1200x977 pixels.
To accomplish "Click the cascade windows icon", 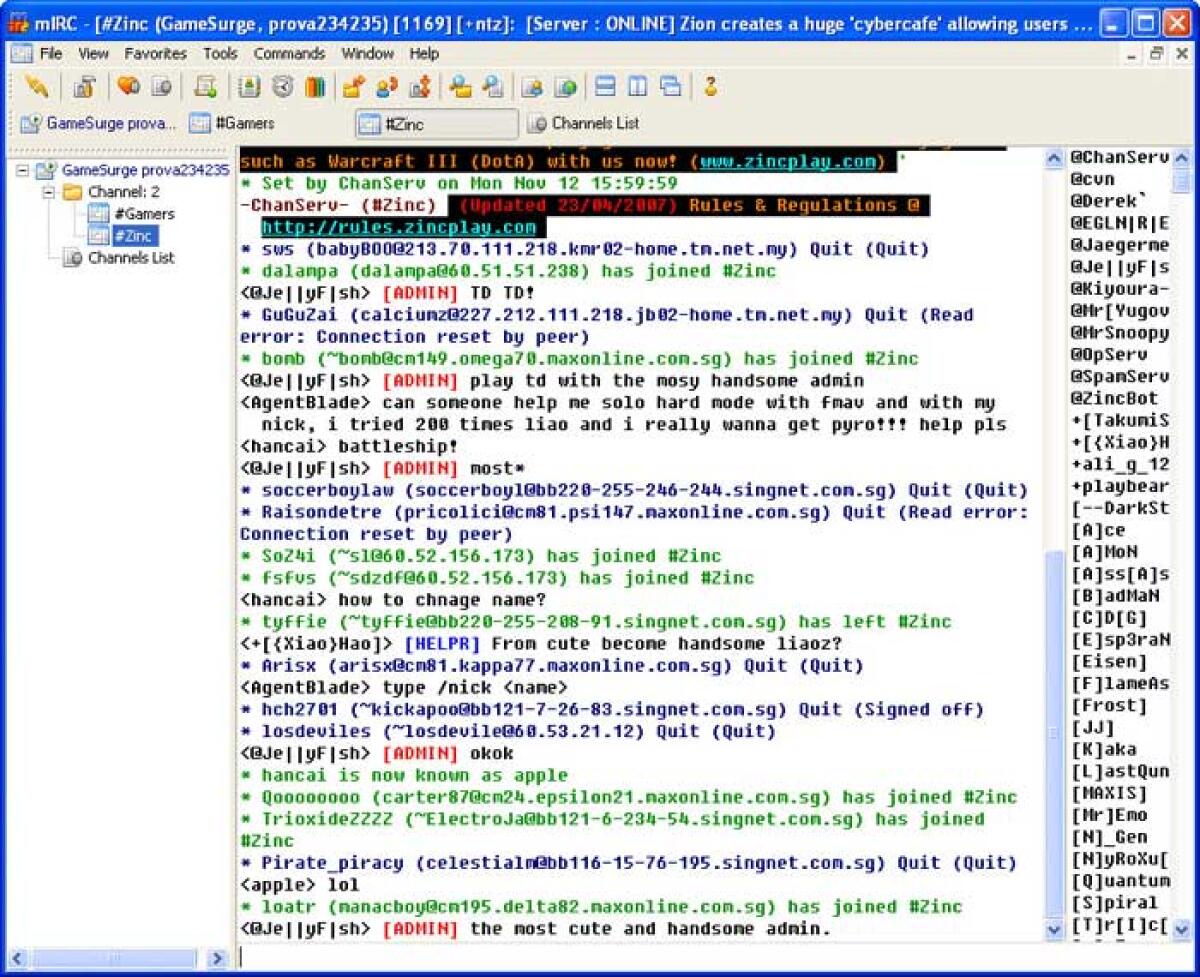I will click(671, 87).
